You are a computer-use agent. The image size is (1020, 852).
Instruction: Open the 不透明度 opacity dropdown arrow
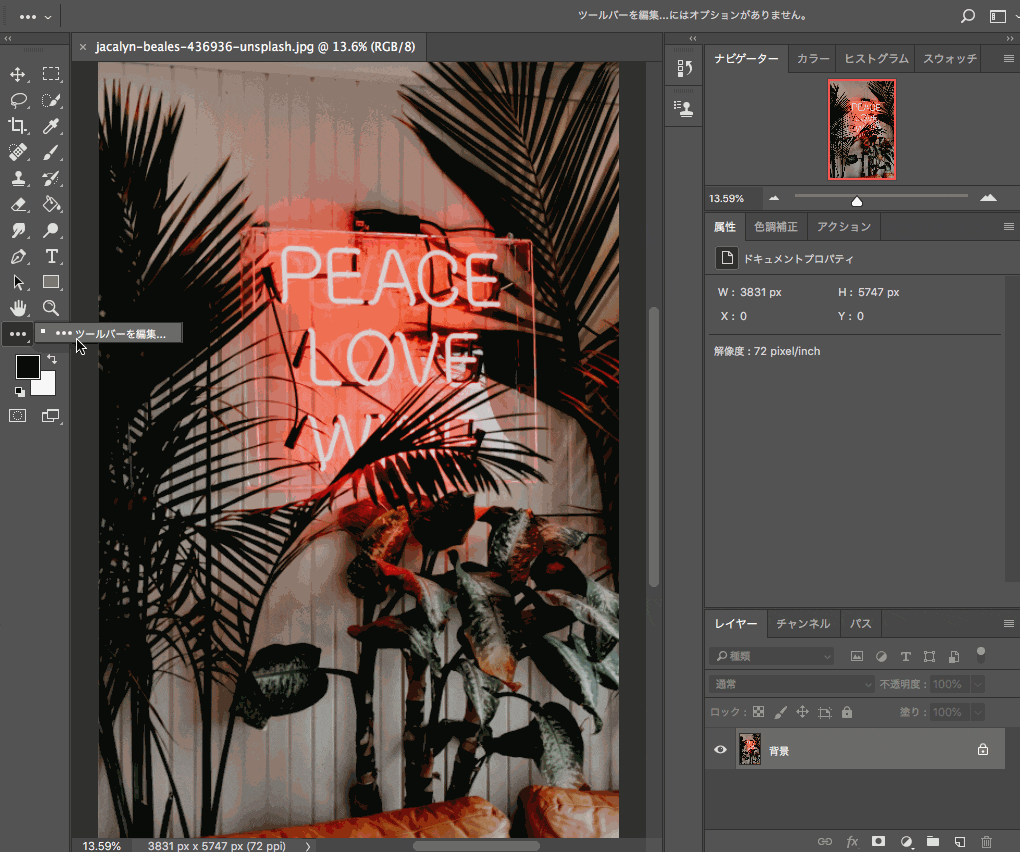tap(977, 684)
